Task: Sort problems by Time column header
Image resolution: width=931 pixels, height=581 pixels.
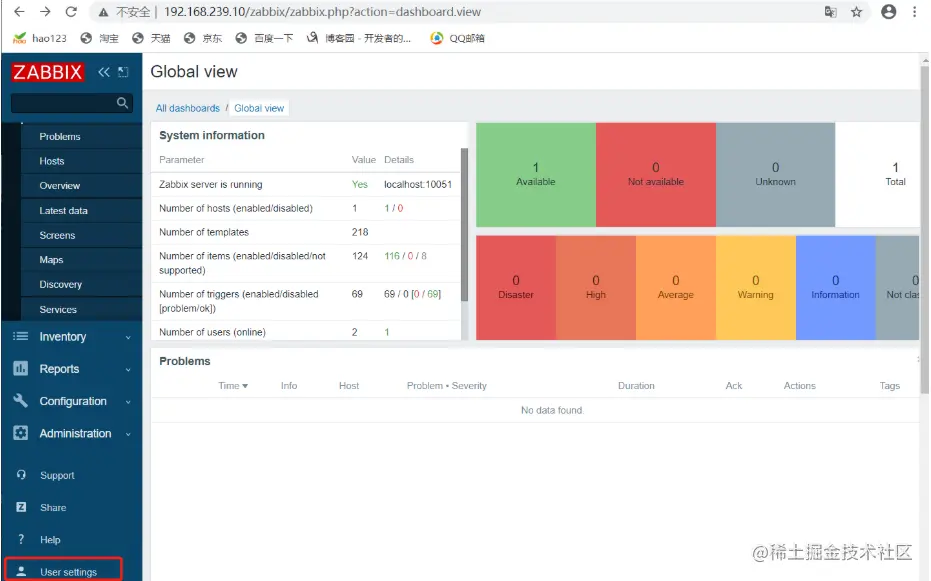Action: [x=233, y=386]
